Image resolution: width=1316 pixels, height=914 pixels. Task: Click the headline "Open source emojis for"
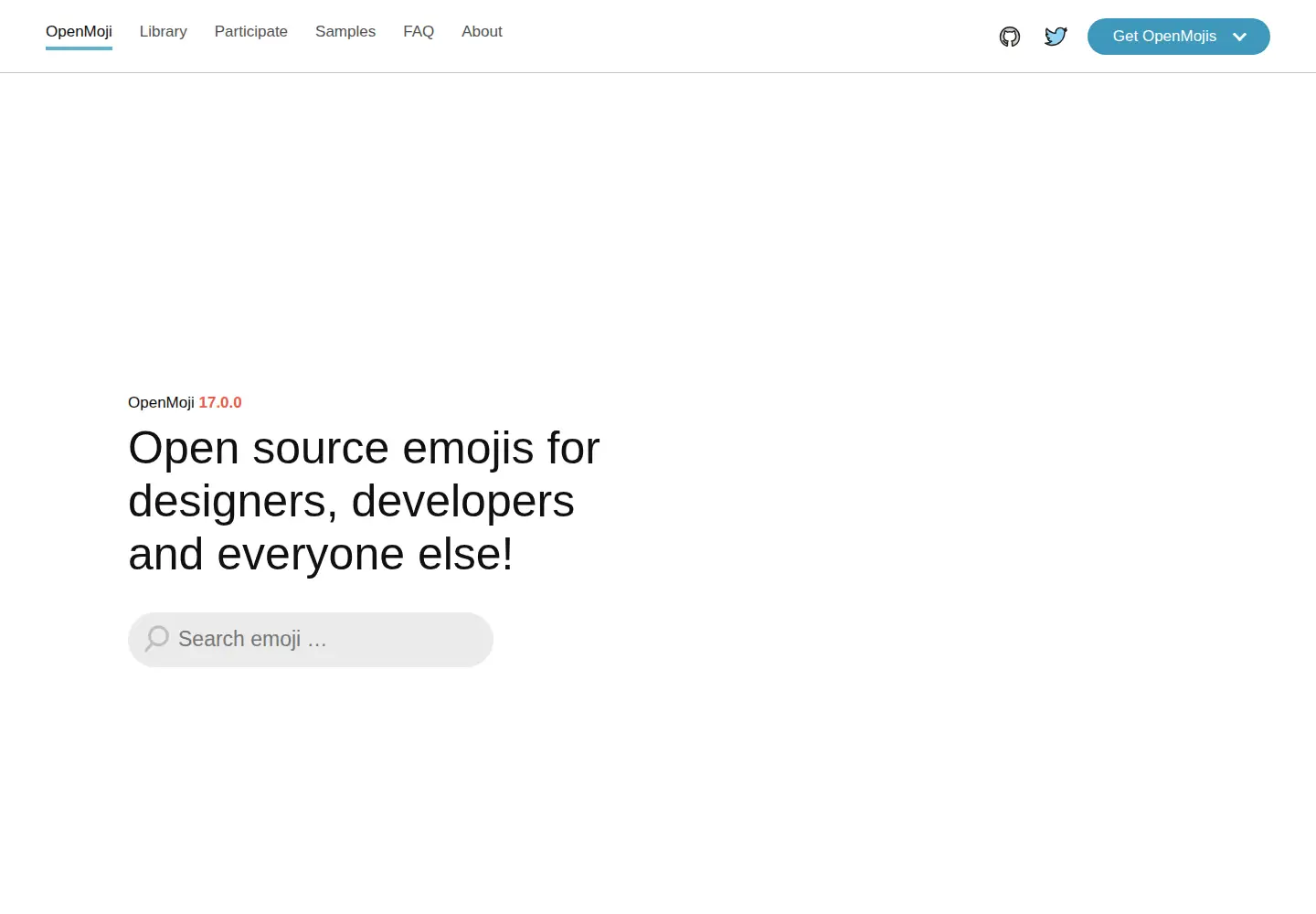point(364,449)
